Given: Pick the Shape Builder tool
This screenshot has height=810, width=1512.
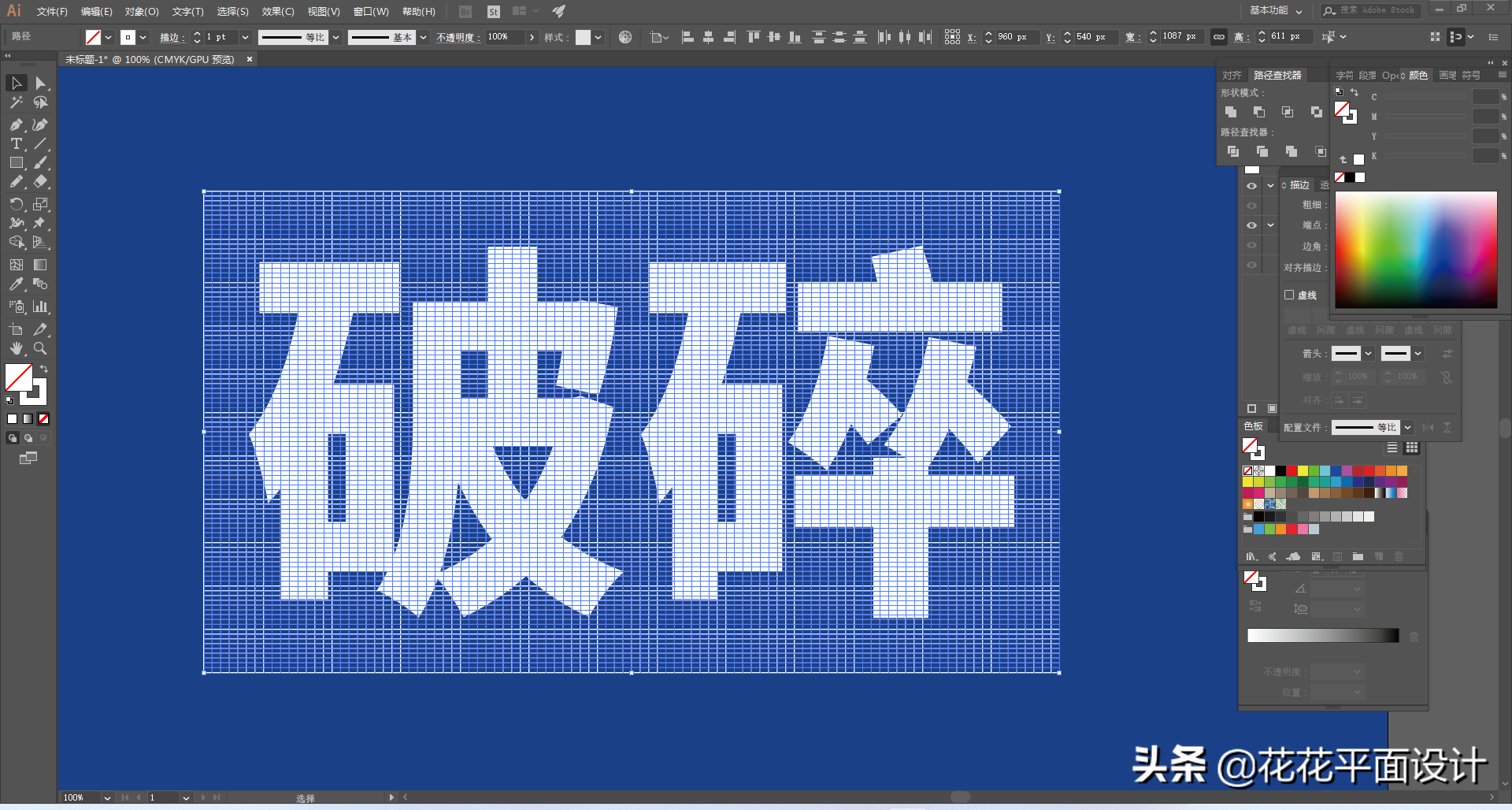Looking at the screenshot, I should [x=17, y=243].
